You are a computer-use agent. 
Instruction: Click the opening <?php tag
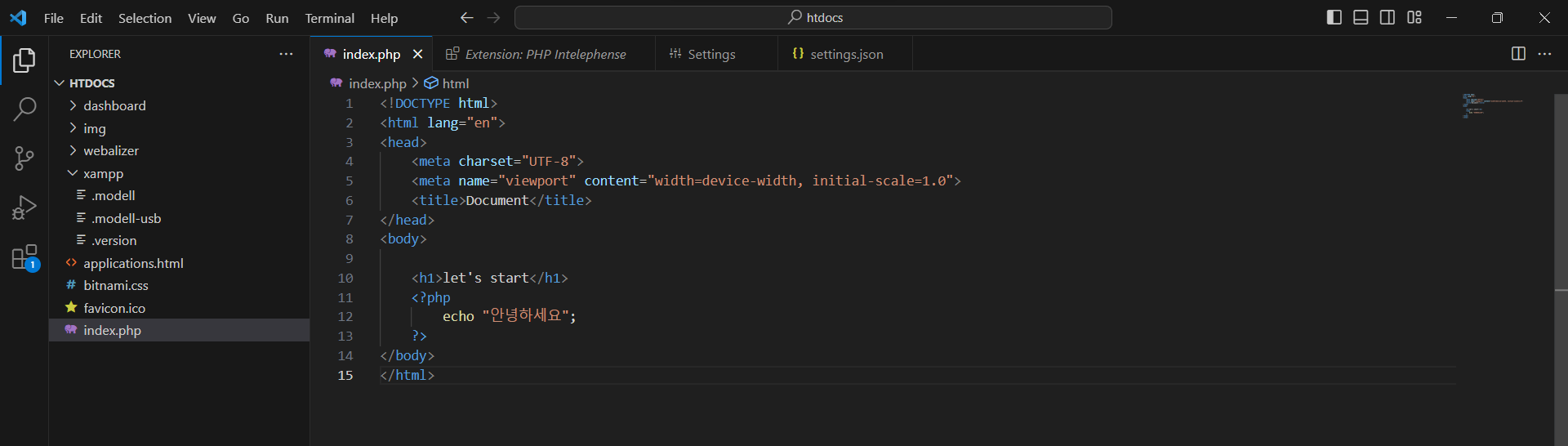[x=430, y=297]
